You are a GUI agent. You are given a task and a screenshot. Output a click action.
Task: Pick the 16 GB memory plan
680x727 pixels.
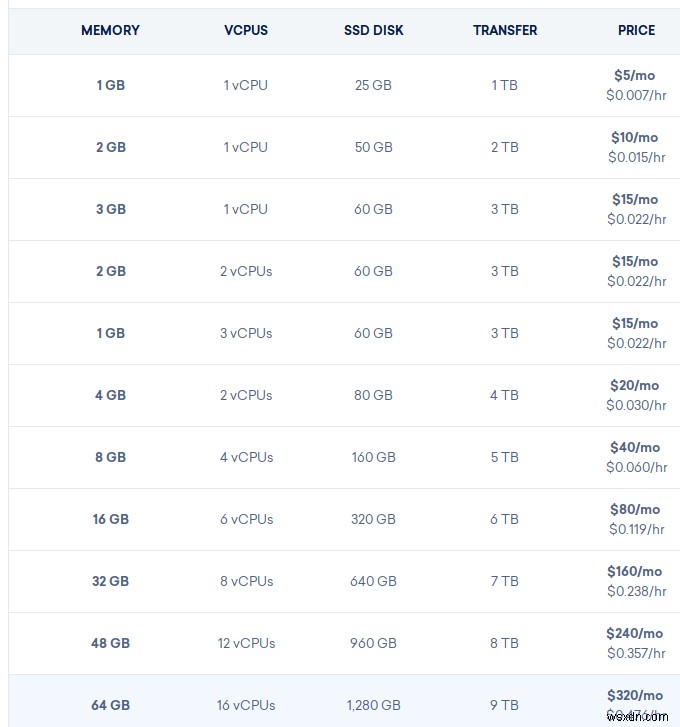[x=110, y=519]
